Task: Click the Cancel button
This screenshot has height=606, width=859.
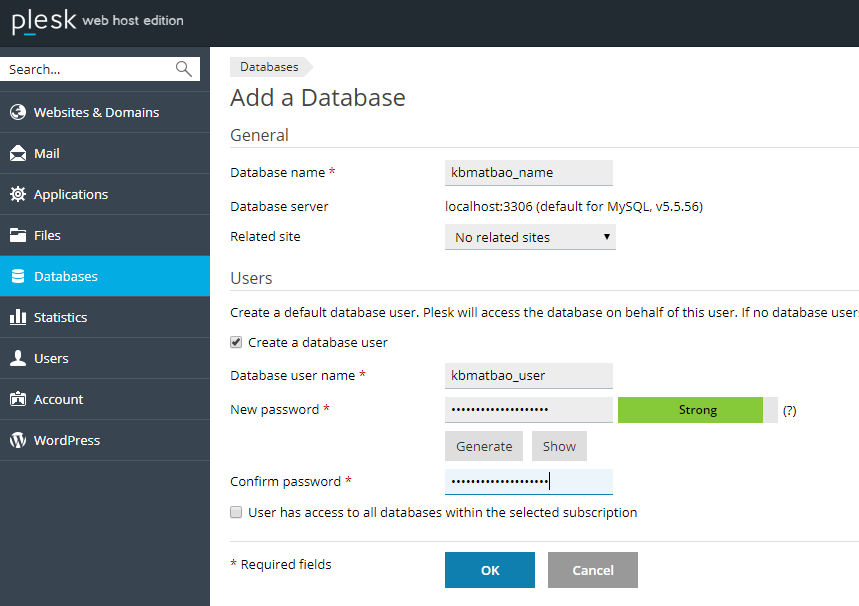Action: 592,570
